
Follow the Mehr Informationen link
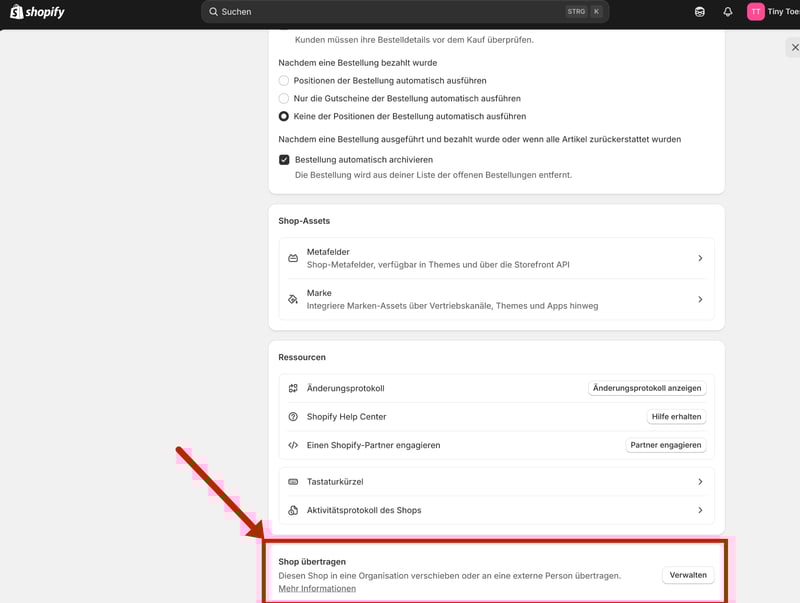[317, 589]
